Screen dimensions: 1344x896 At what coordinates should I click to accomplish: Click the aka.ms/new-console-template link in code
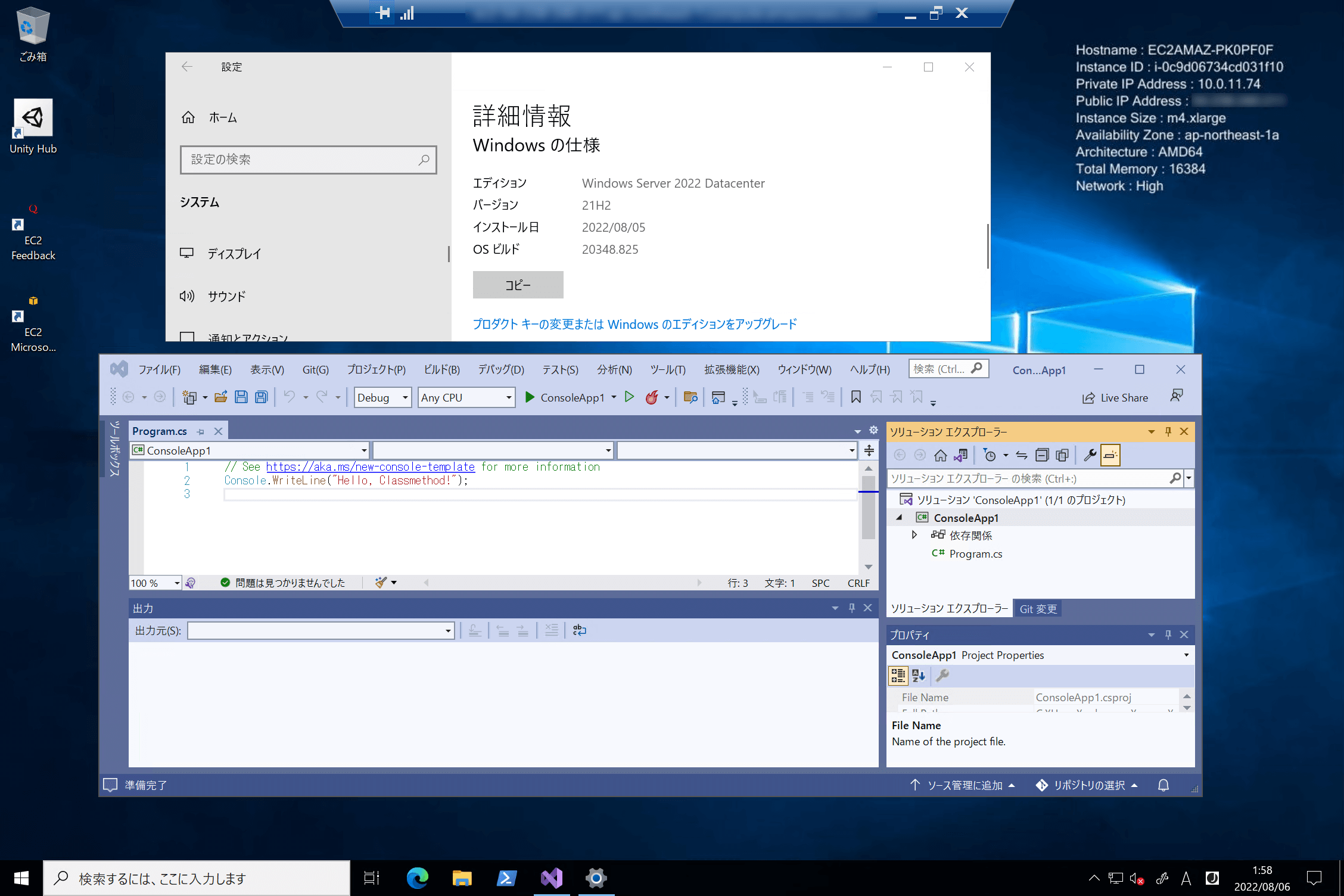[x=371, y=466]
